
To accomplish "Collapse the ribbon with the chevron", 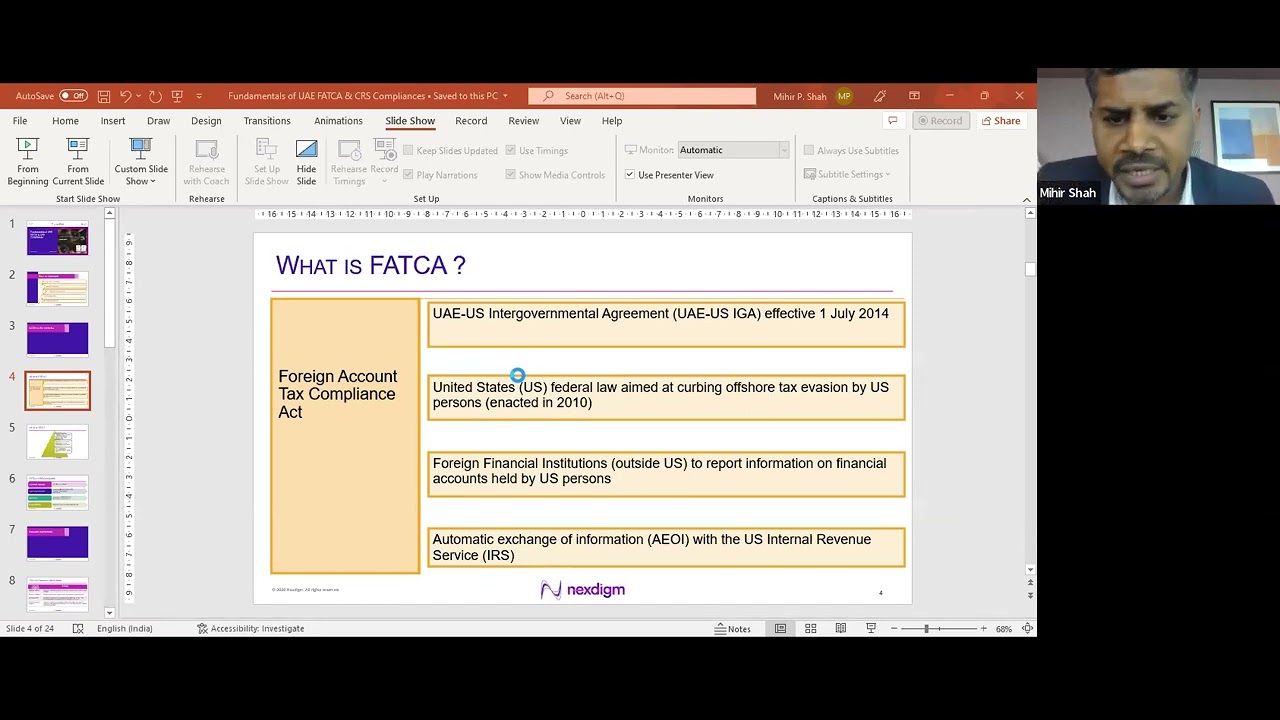I will 1026,200.
